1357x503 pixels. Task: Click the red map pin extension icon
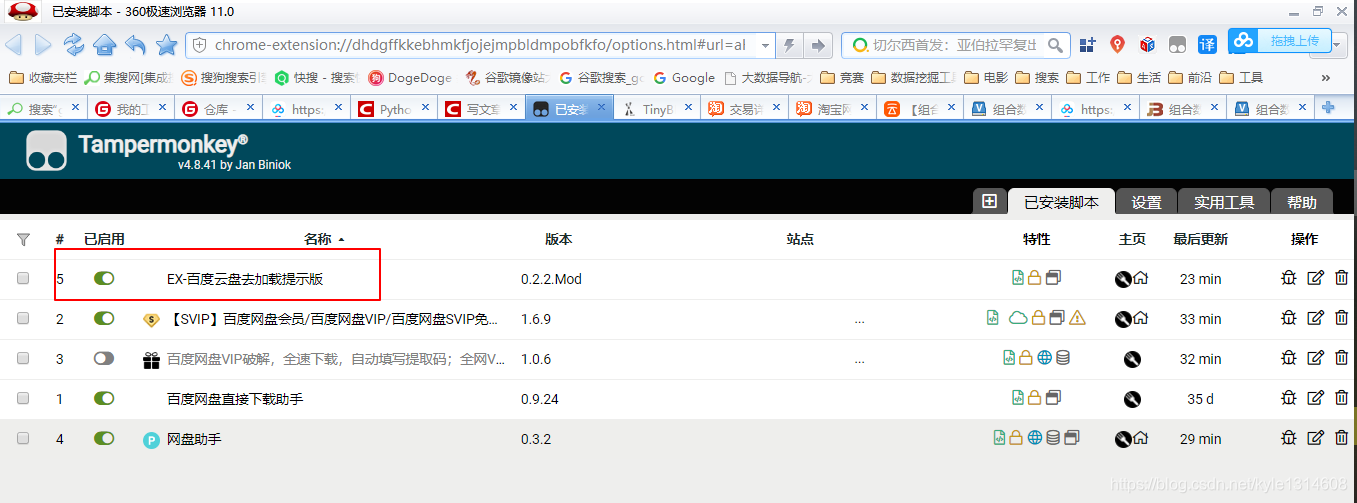[x=1118, y=44]
